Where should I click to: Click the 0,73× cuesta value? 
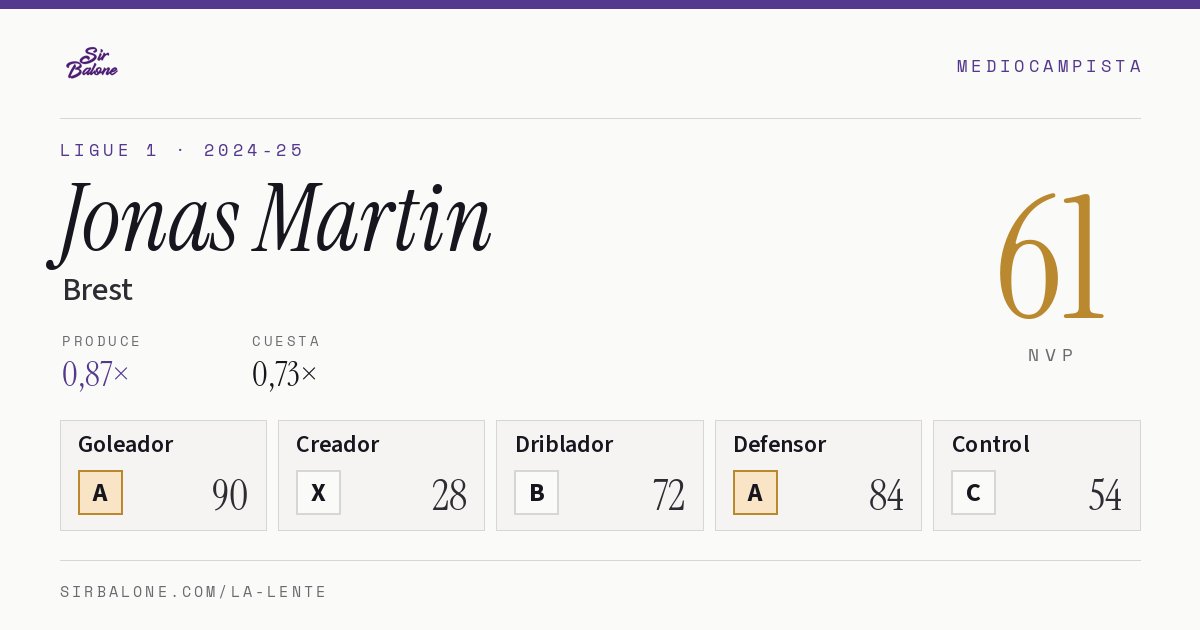click(x=285, y=374)
